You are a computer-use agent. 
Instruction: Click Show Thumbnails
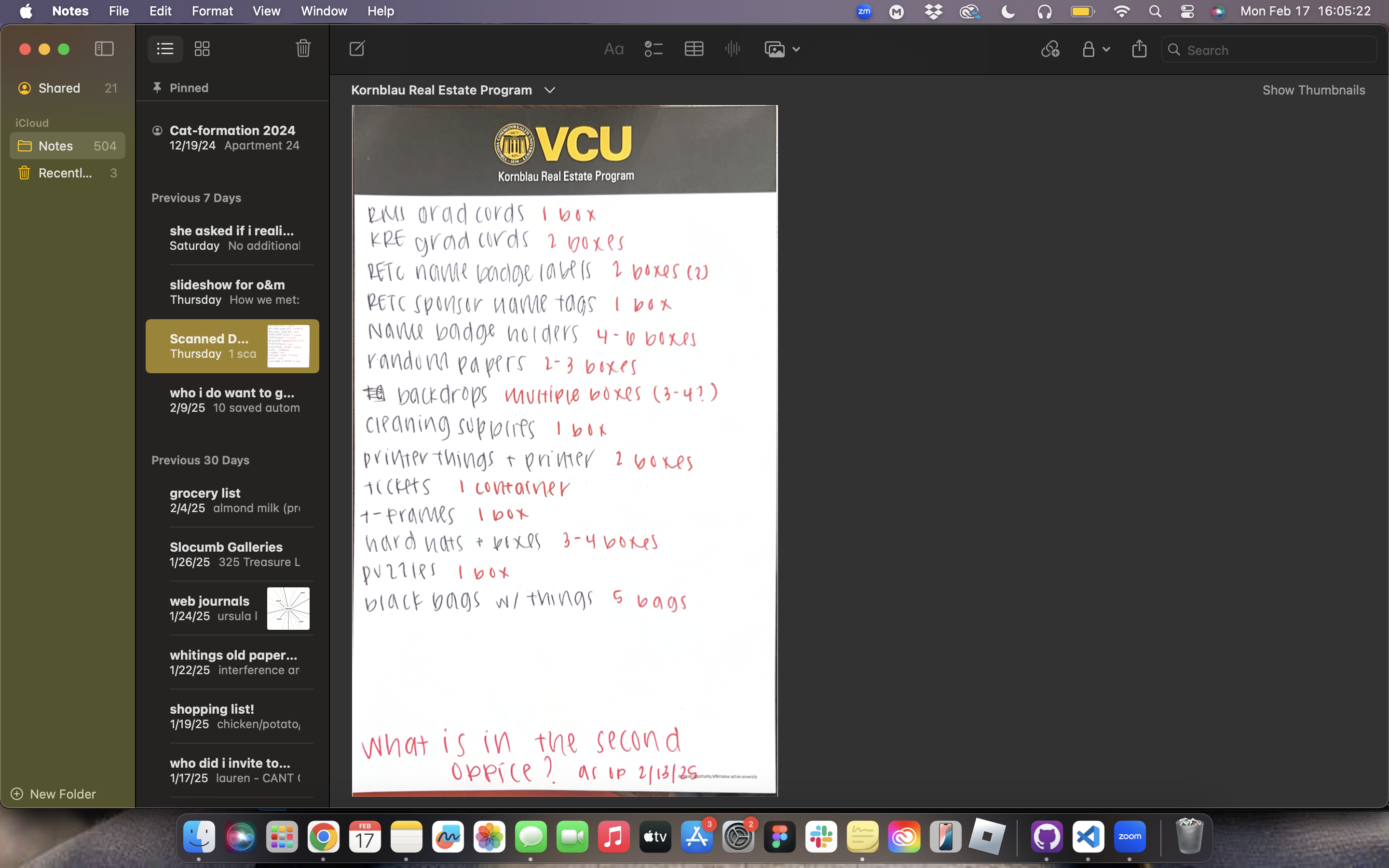[x=1313, y=90]
